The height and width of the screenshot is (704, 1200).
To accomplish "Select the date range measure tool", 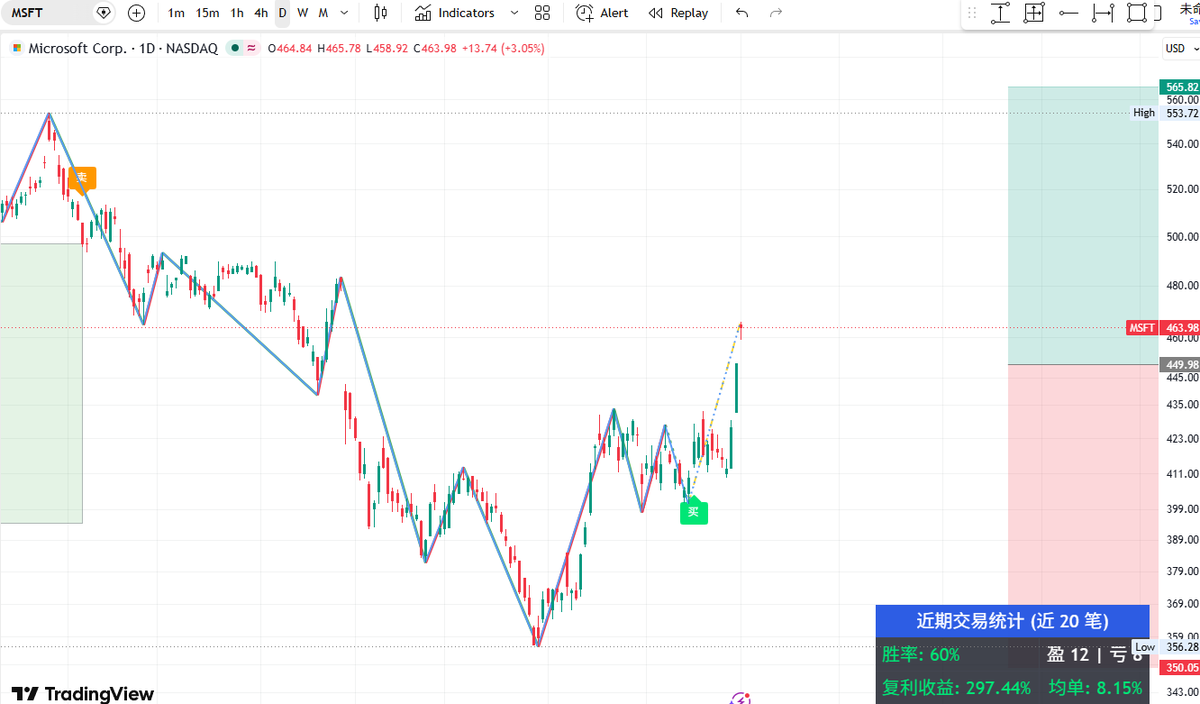I will point(1103,13).
